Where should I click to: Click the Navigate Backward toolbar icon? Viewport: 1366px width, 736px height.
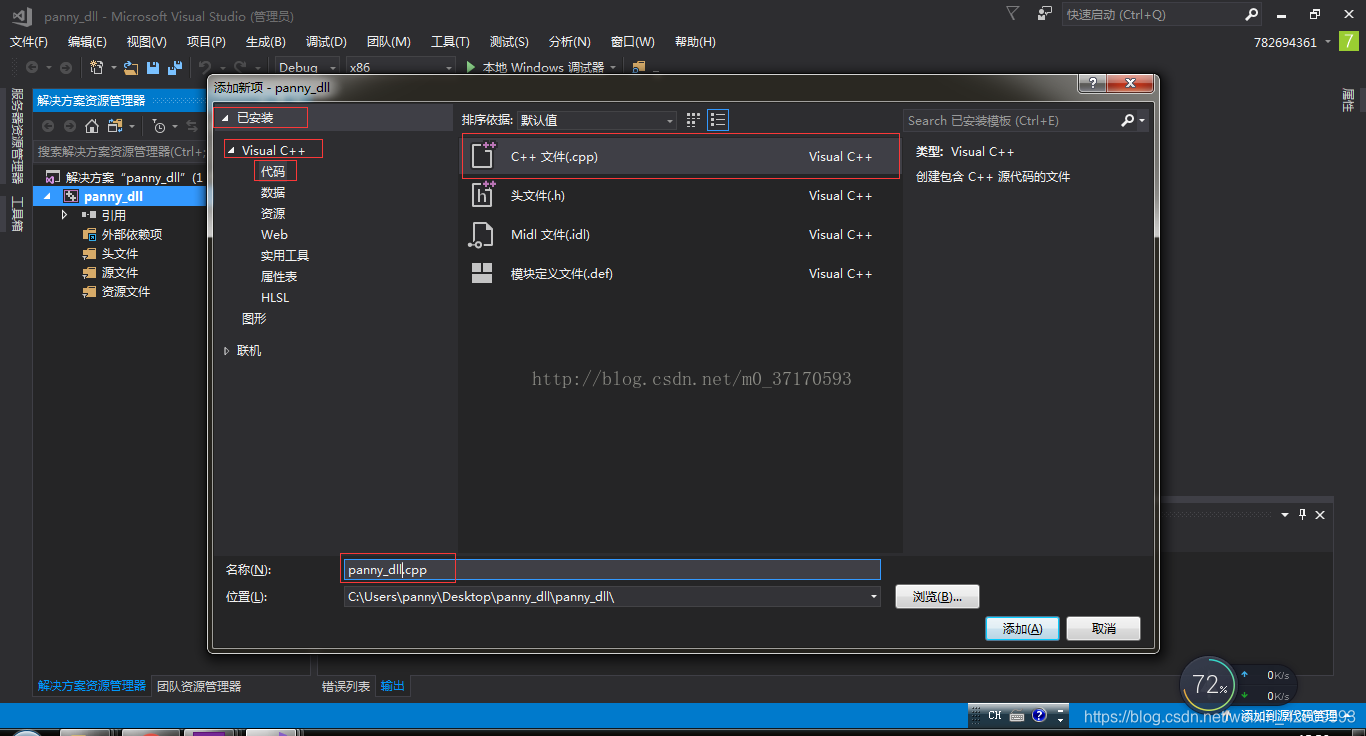32,67
